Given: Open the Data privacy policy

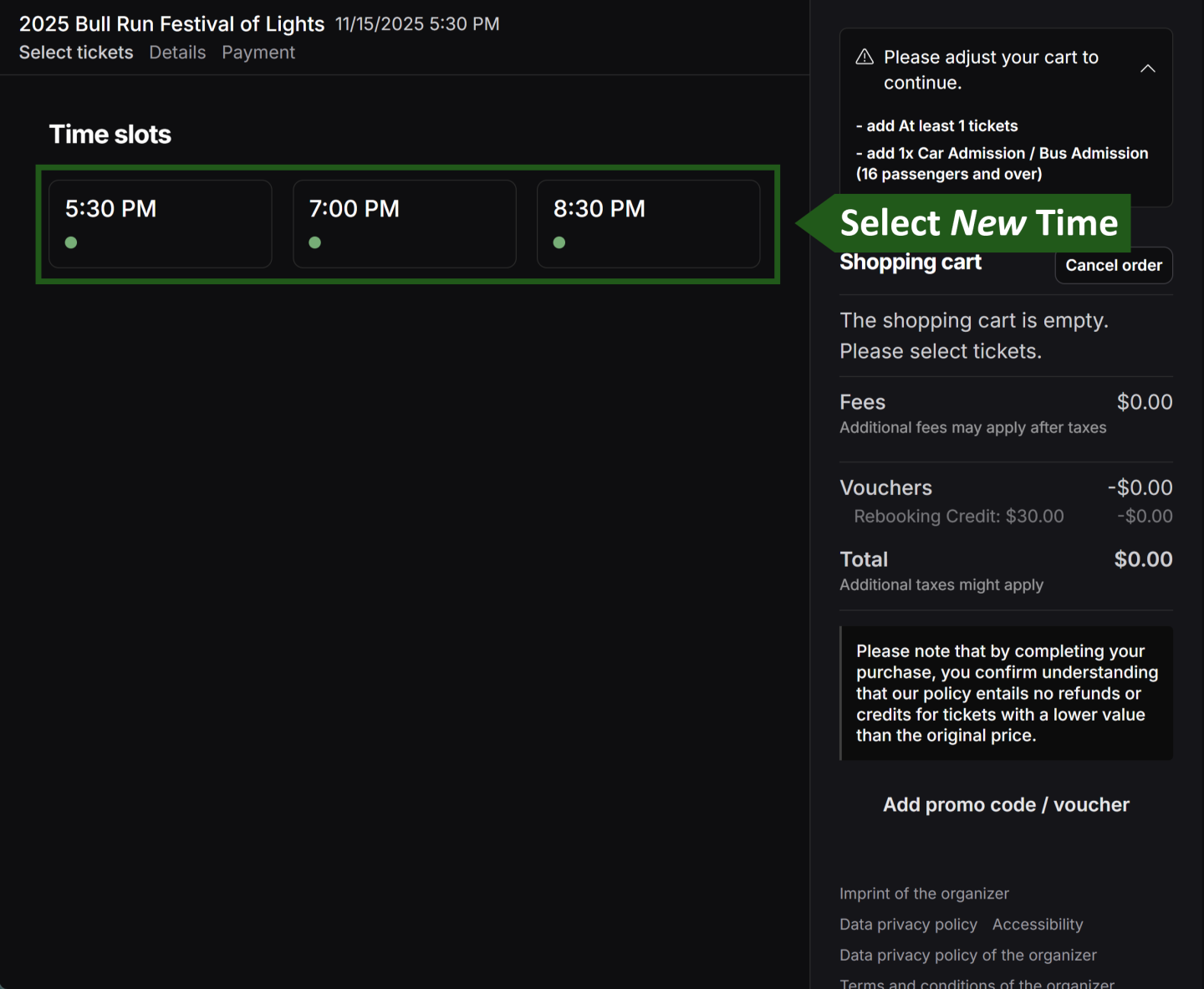Looking at the screenshot, I should click(908, 924).
